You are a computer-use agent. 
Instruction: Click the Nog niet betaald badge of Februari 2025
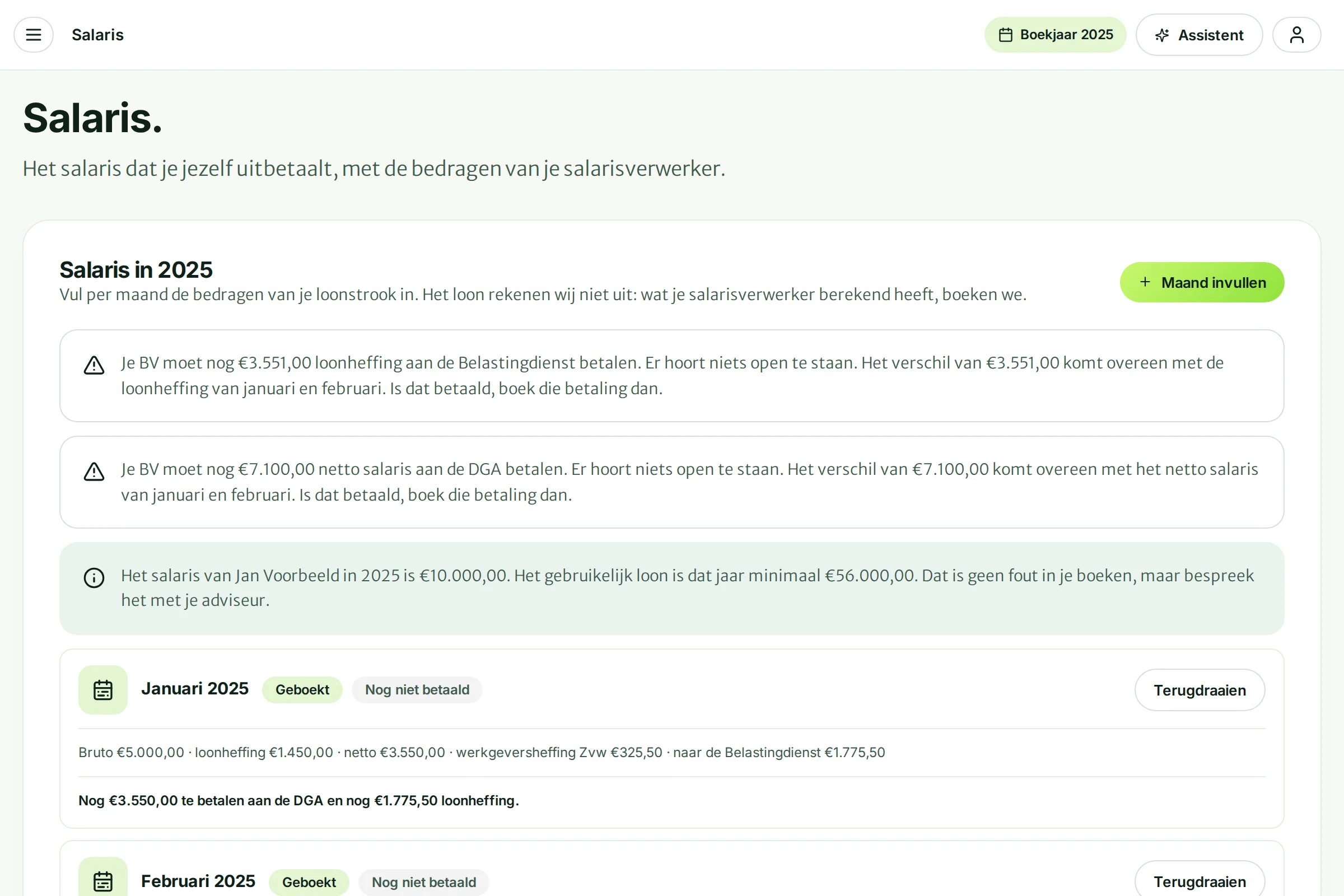coord(424,881)
